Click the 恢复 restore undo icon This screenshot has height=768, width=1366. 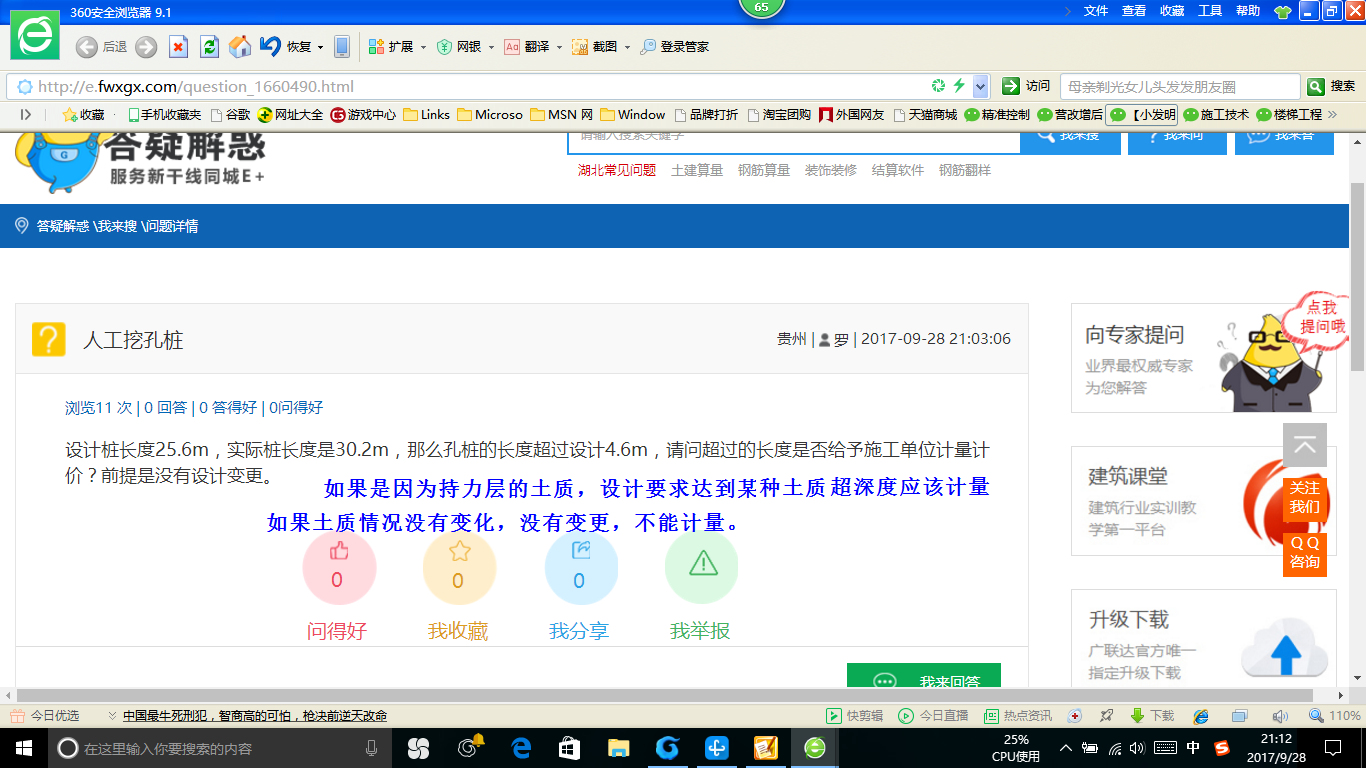pyautogui.click(x=270, y=46)
